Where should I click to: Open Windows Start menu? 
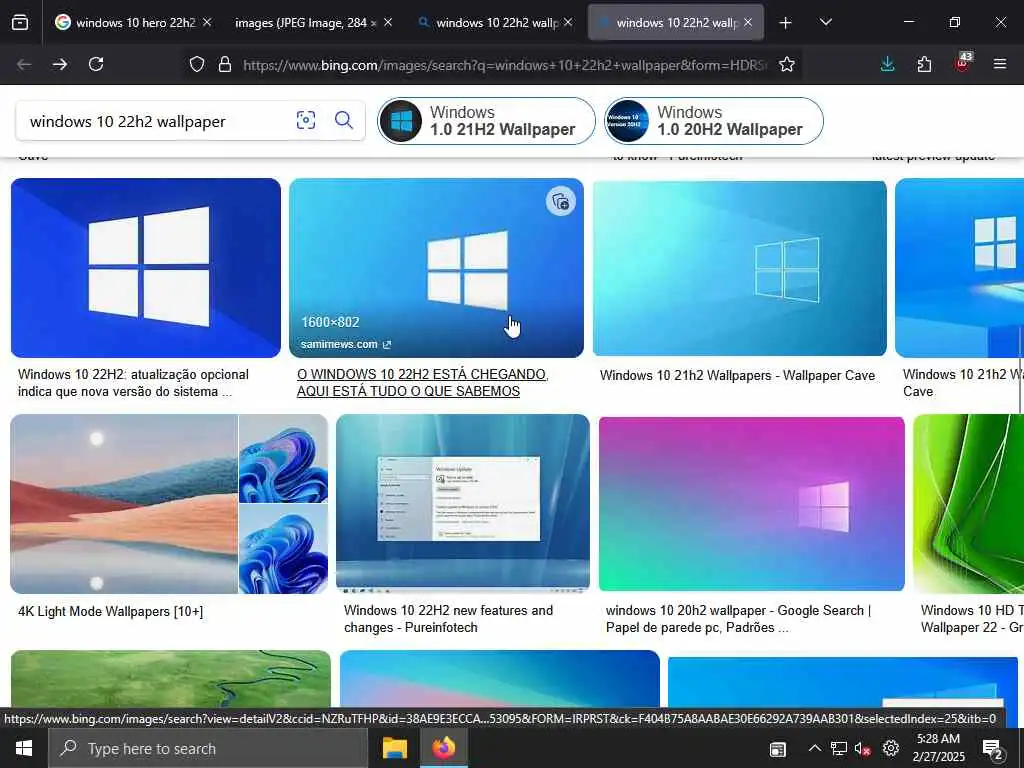pos(24,748)
